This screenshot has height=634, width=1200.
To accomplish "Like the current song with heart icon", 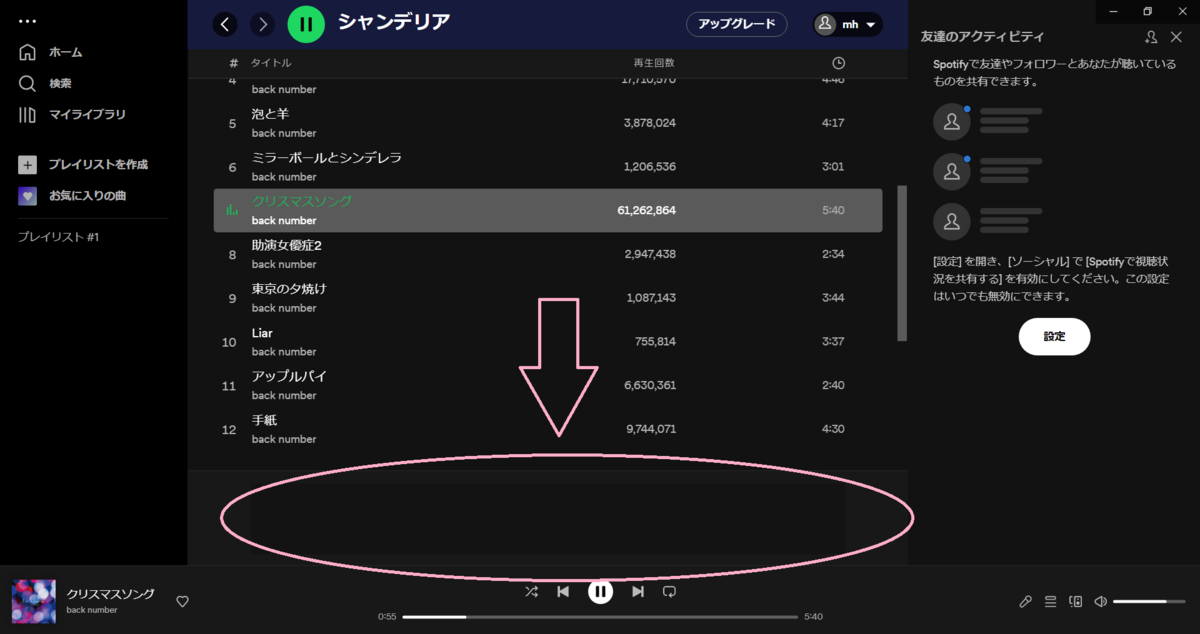I will coord(182,601).
